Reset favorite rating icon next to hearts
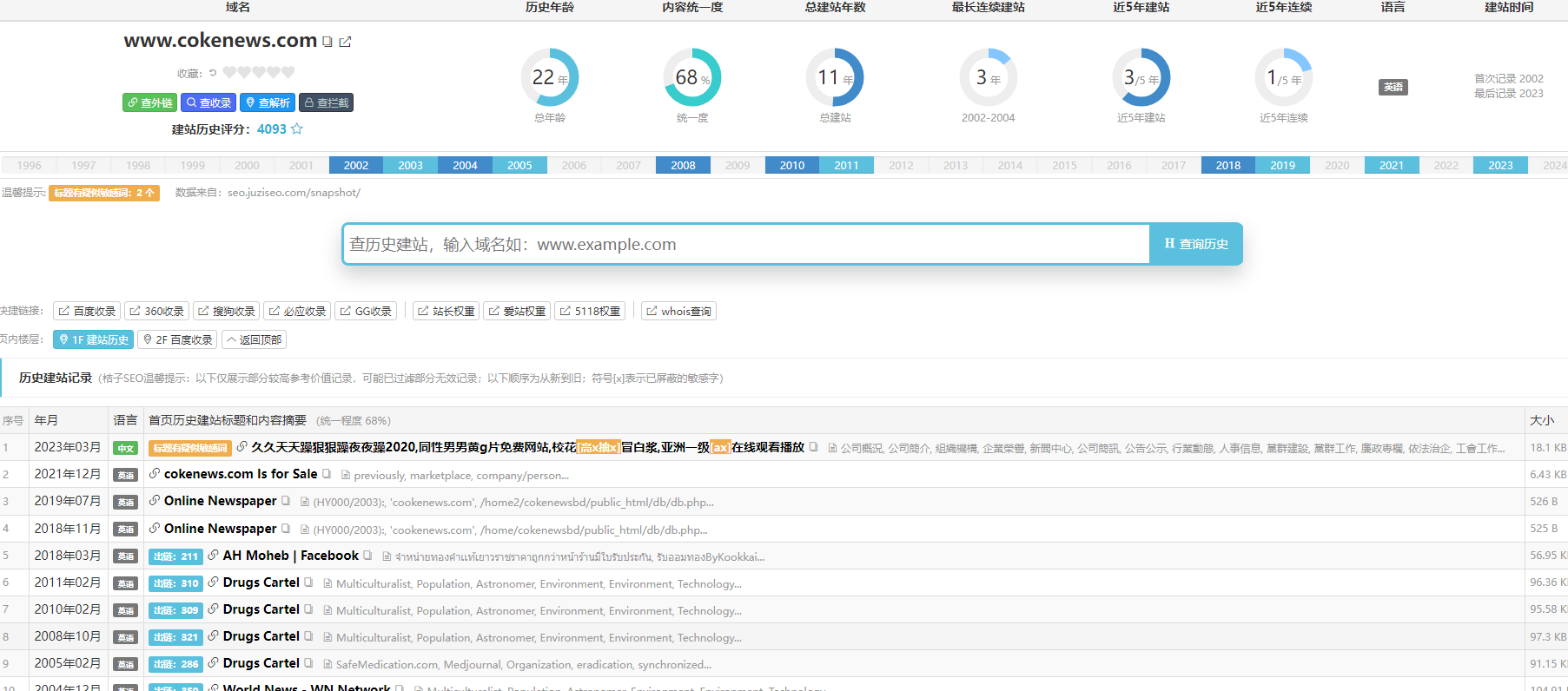 pyautogui.click(x=213, y=73)
